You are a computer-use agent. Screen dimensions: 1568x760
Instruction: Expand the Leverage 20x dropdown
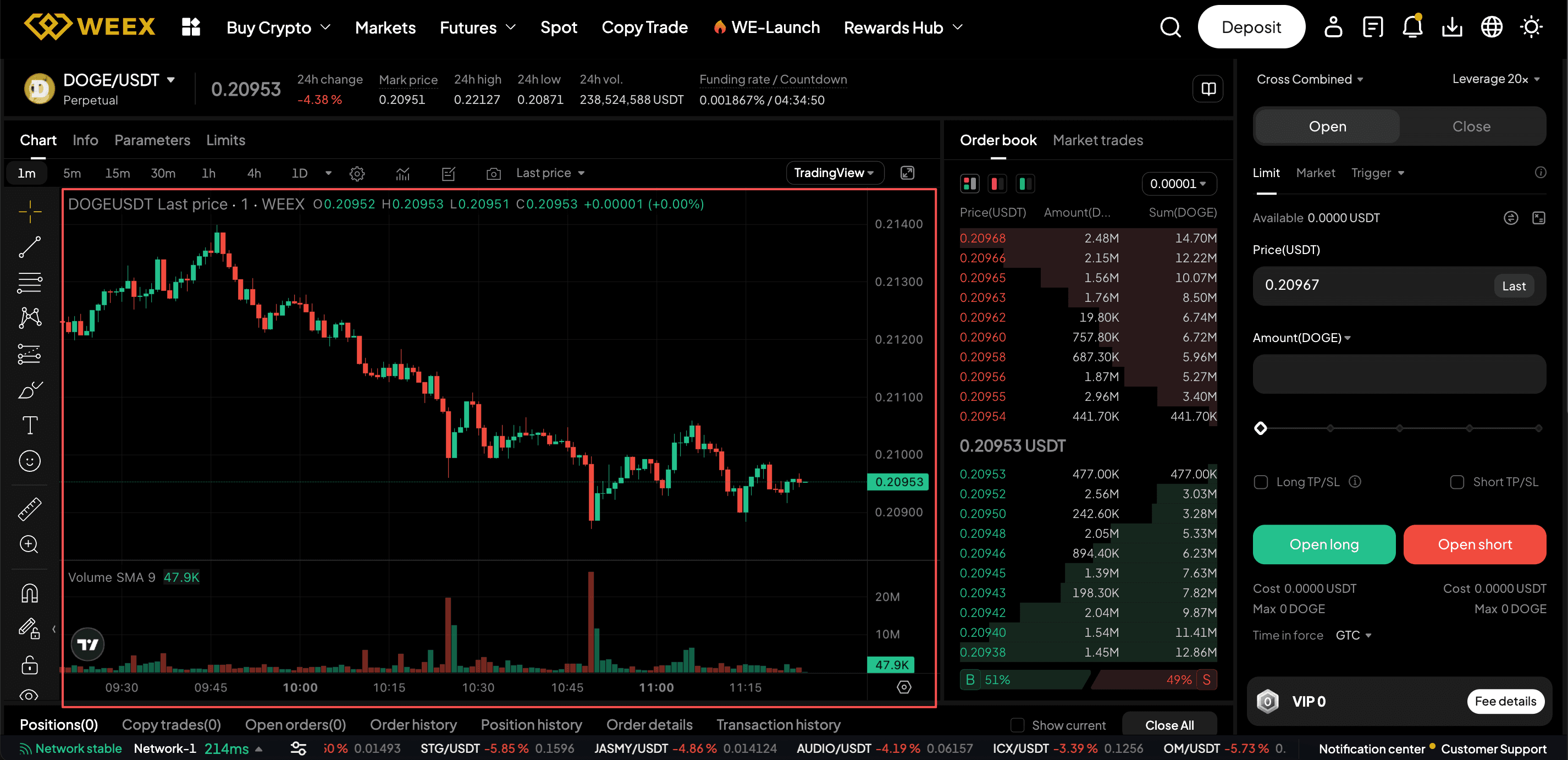(1495, 79)
